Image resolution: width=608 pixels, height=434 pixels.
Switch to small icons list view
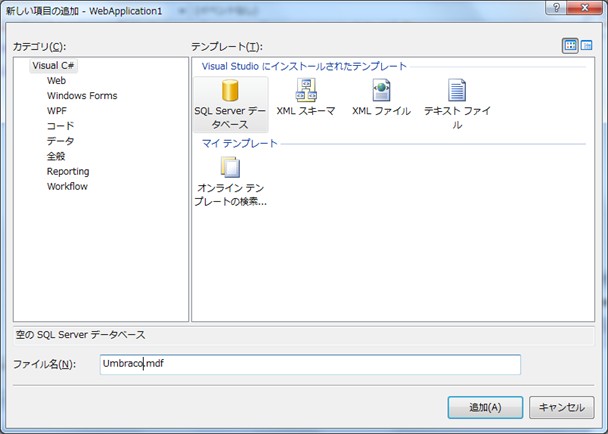pyautogui.click(x=586, y=46)
